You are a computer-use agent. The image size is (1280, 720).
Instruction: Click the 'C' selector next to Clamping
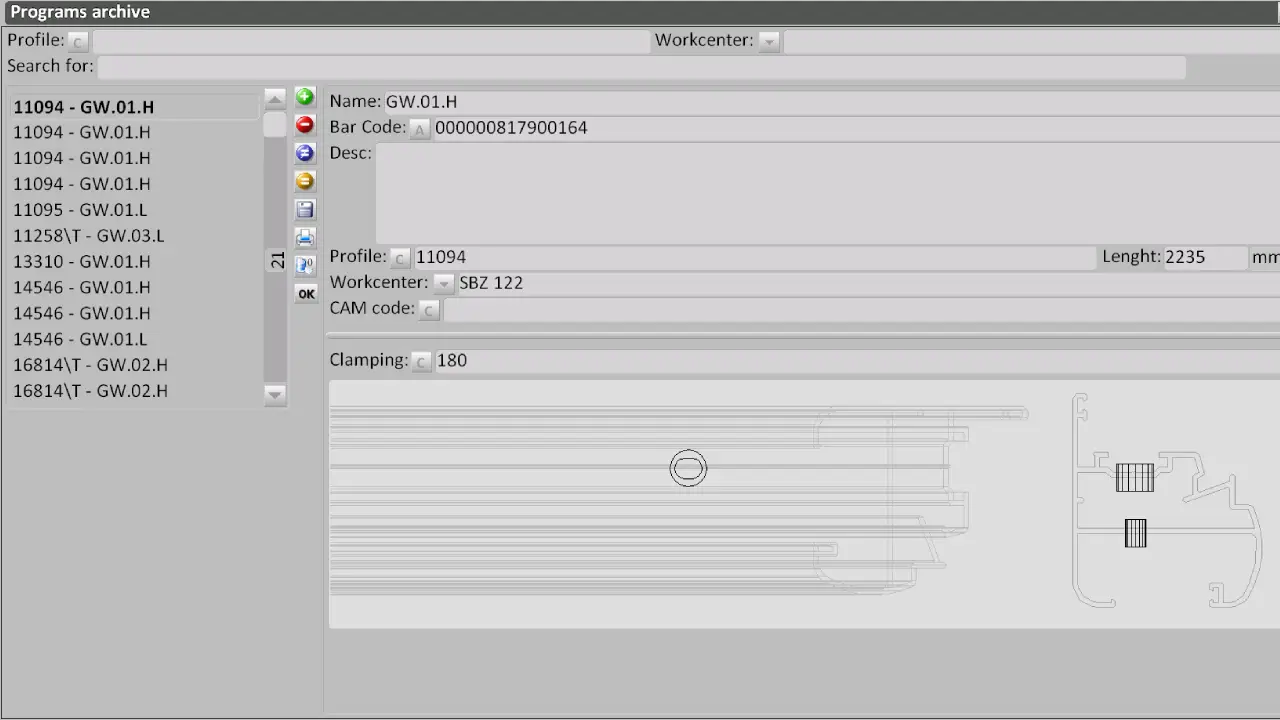[422, 362]
